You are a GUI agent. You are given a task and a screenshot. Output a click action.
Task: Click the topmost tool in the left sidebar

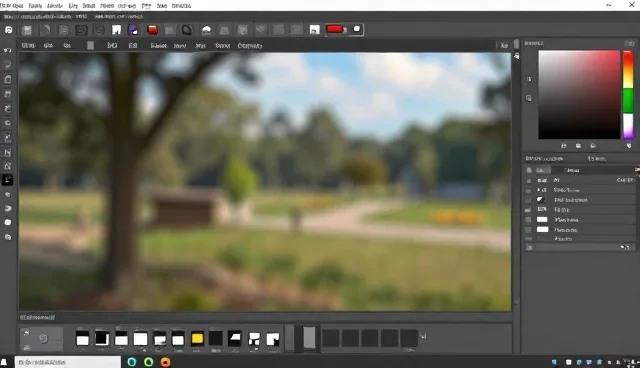[x=8, y=50]
